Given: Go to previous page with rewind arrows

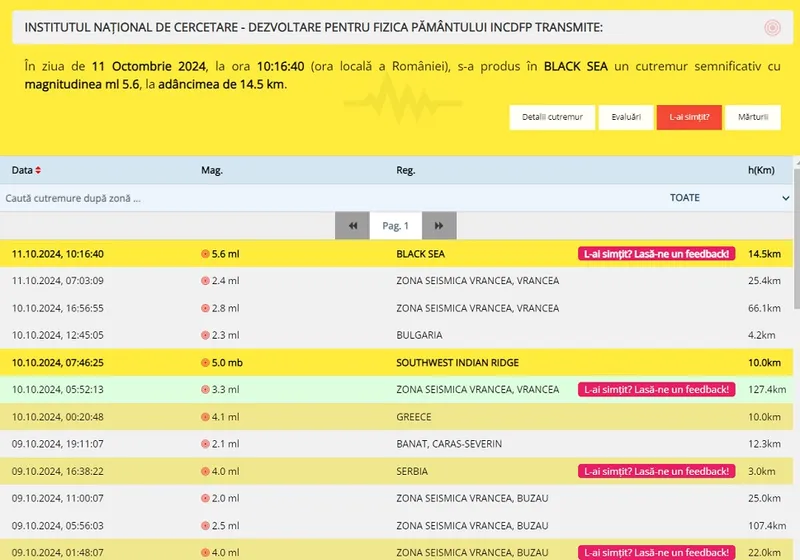Looking at the screenshot, I should pos(352,225).
